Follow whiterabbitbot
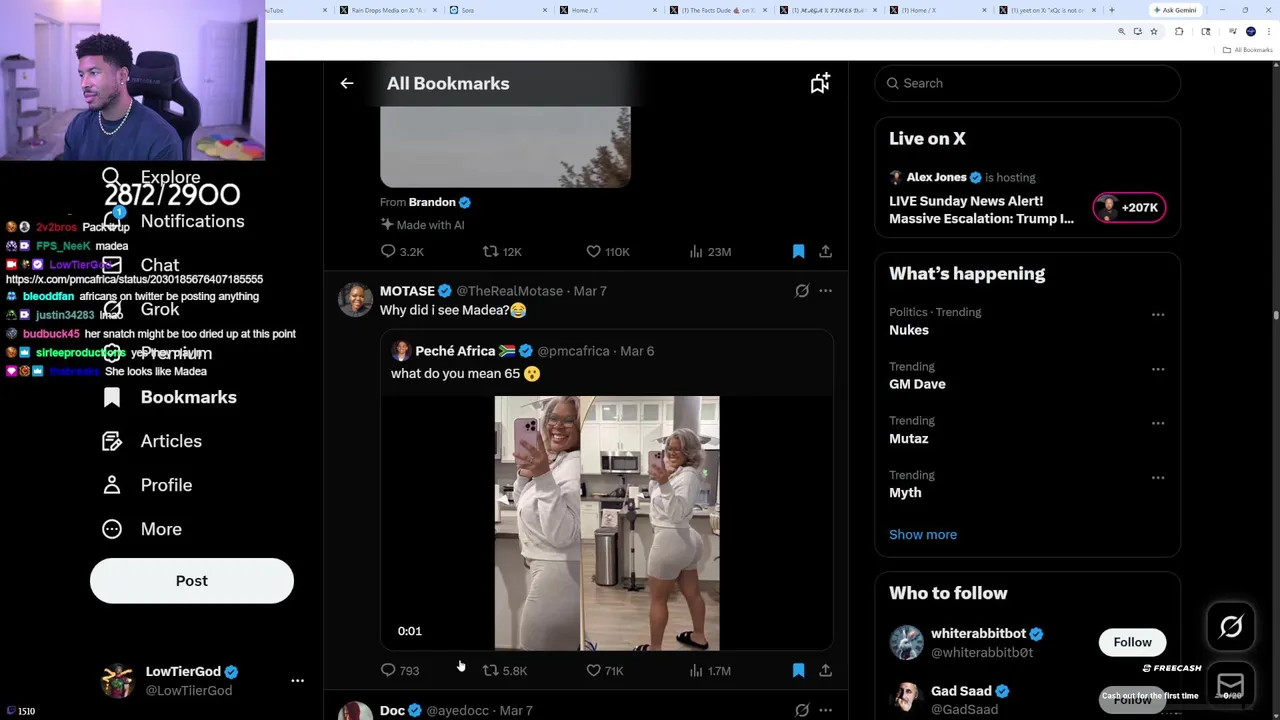 tap(1132, 642)
